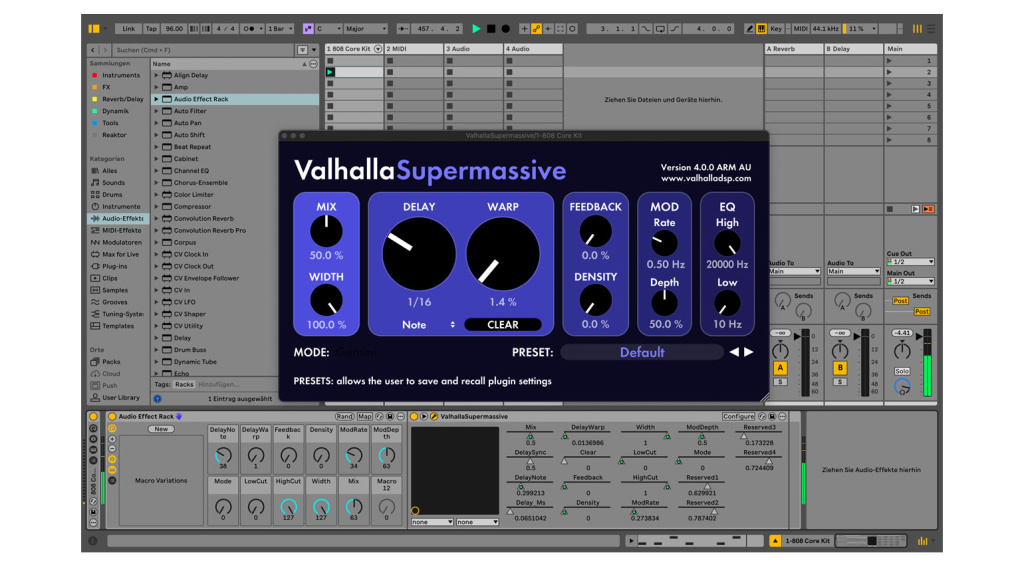This screenshot has height=565, width=1024.
Task: Toggle the Loop switch in transport
Action: [660, 29]
